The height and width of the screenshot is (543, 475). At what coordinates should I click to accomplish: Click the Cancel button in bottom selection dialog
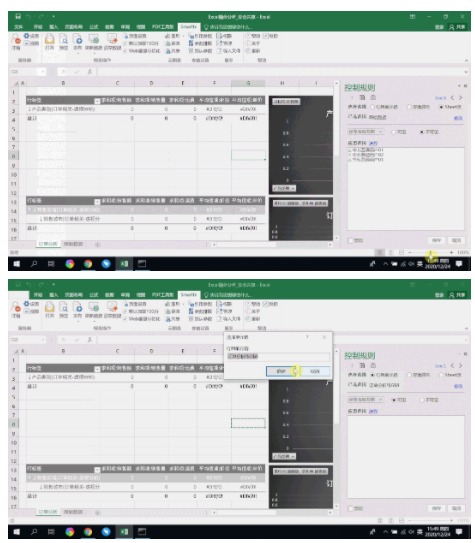point(314,371)
